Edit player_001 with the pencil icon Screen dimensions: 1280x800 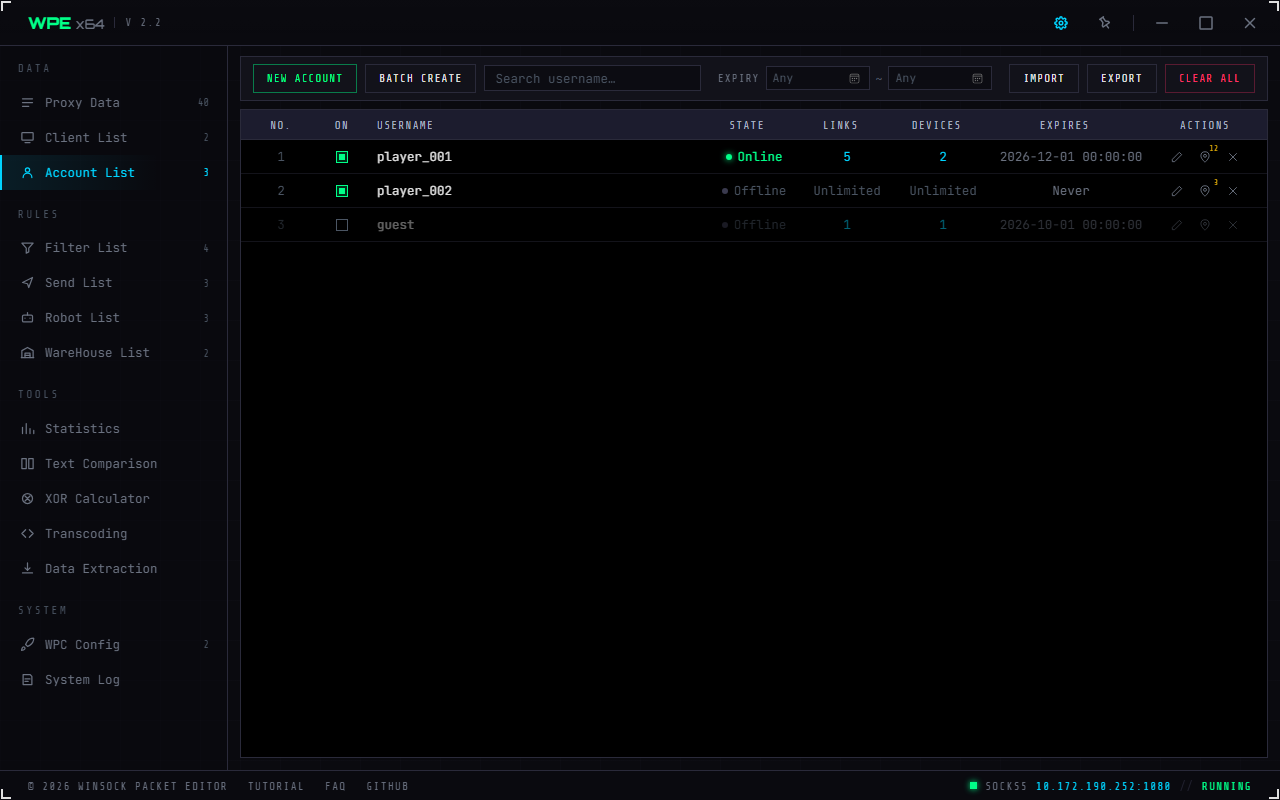pos(1177,157)
